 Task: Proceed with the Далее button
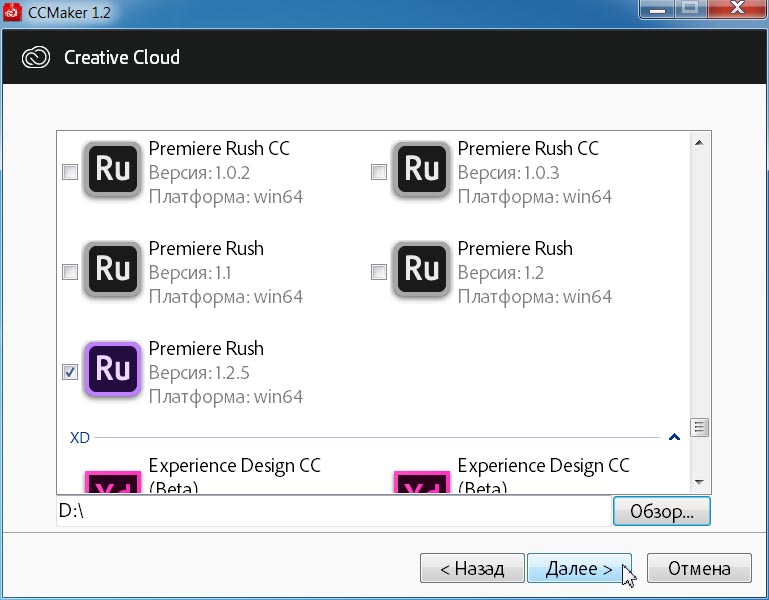point(579,568)
